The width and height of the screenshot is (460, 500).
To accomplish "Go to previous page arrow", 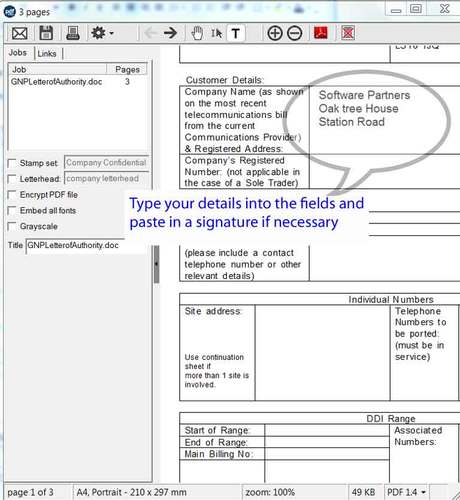I will click(x=151, y=33).
